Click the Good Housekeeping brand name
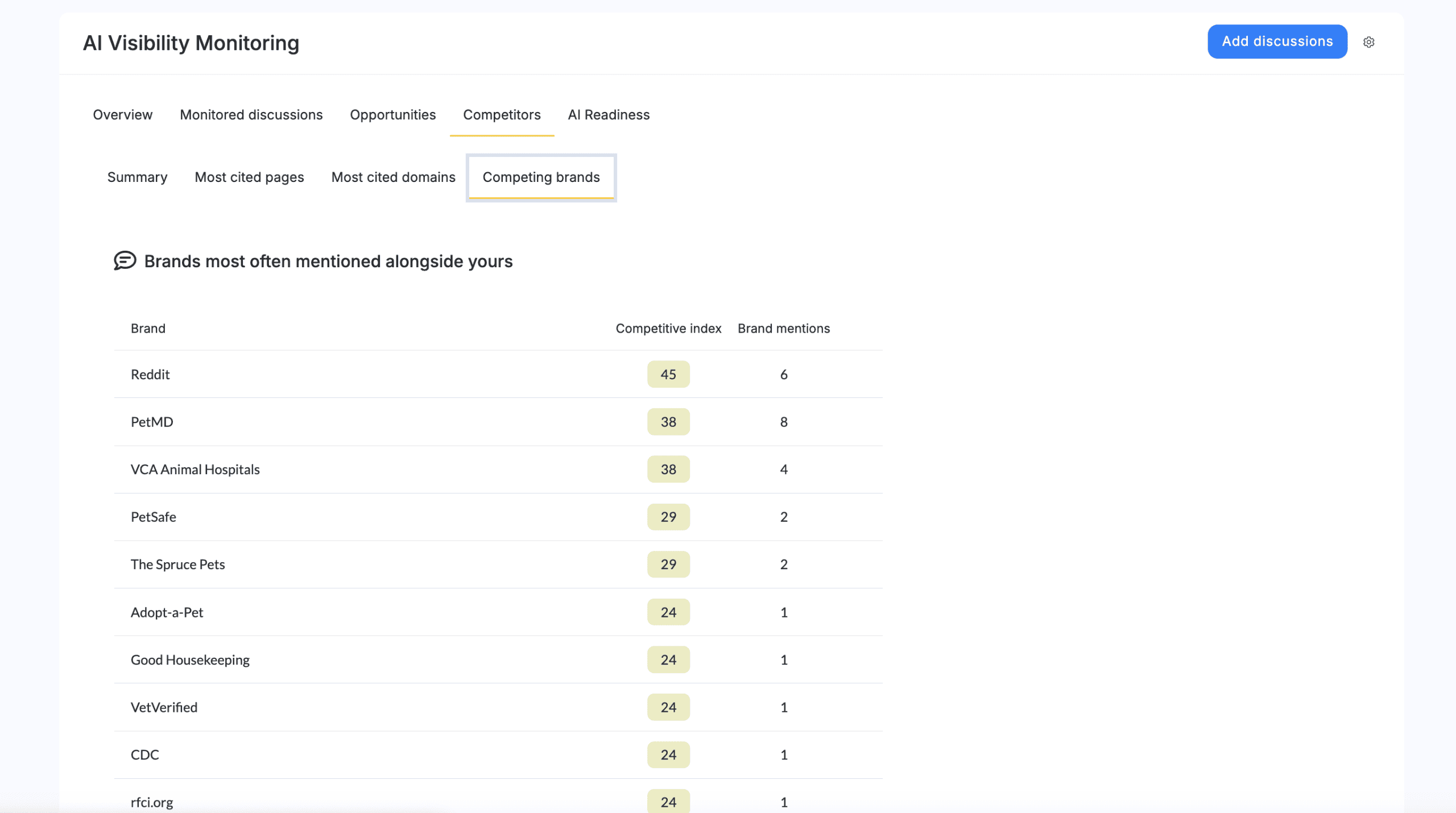The image size is (1456, 813). 190,660
